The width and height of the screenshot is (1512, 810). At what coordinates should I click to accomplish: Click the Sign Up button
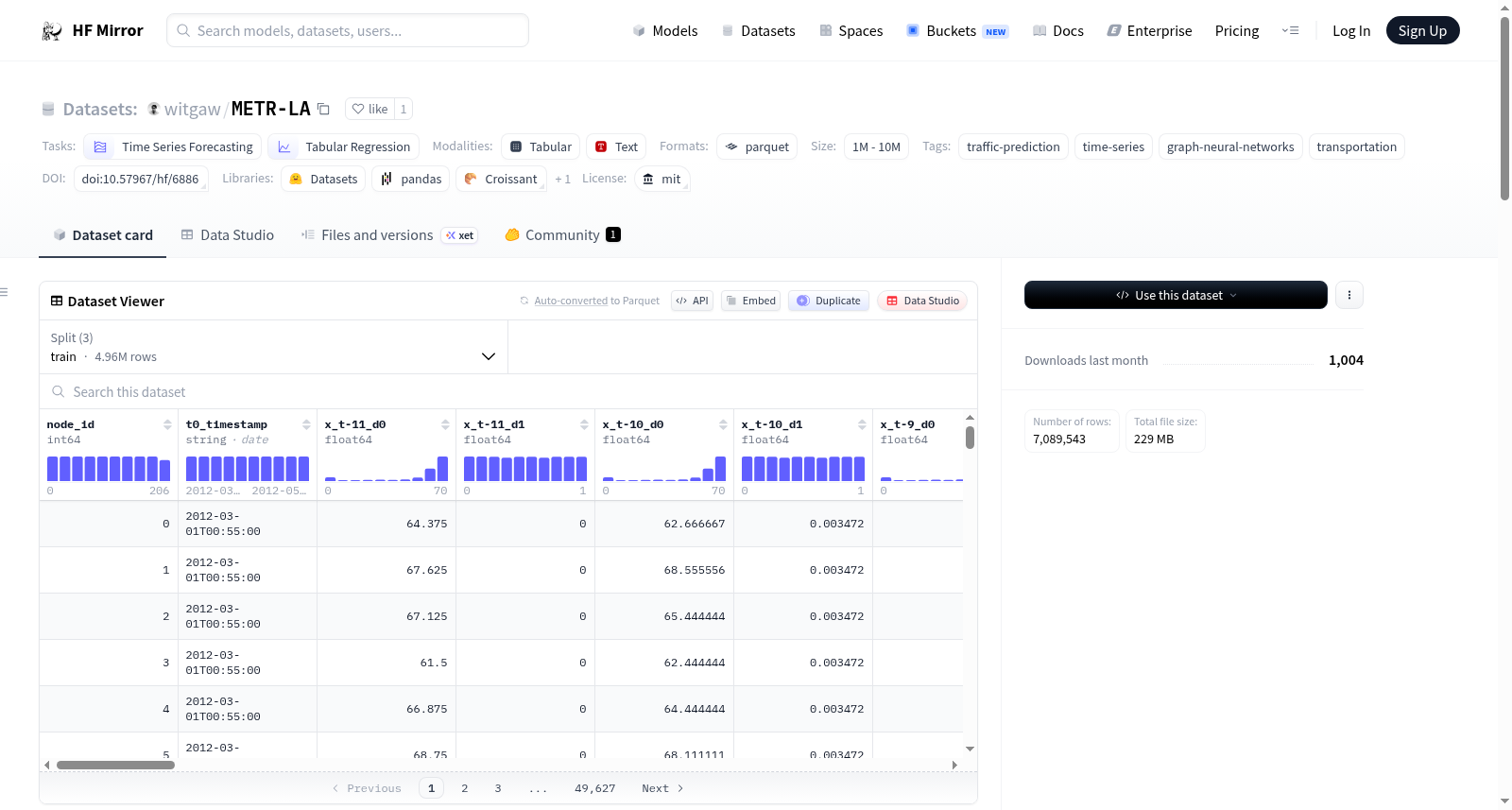tap(1422, 30)
